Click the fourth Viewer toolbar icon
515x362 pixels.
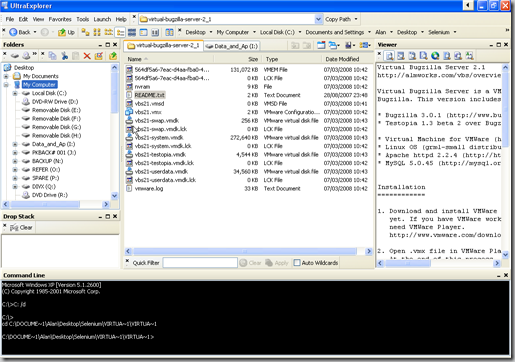tap(424, 56)
